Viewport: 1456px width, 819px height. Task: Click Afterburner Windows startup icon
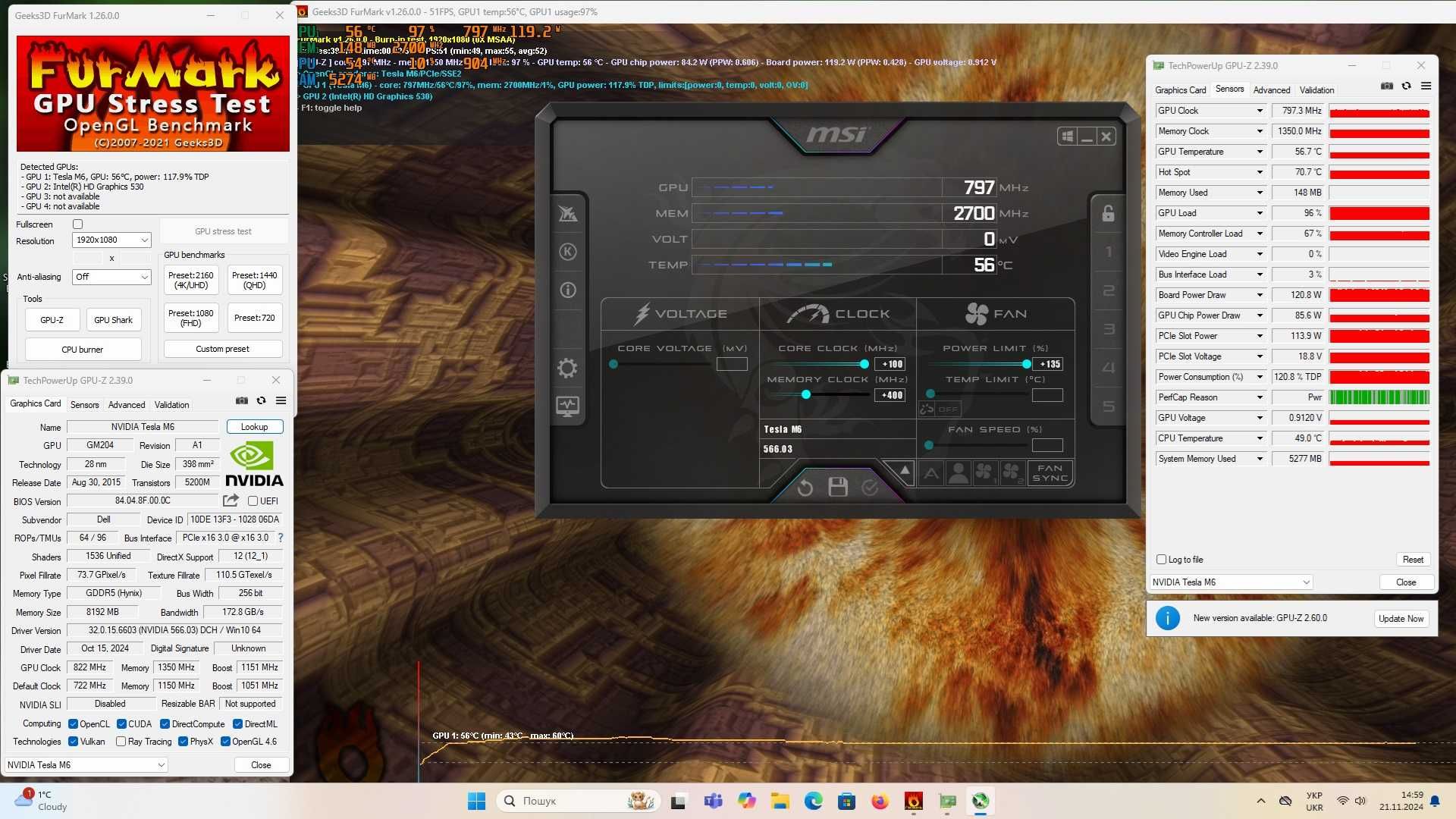click(x=1067, y=136)
